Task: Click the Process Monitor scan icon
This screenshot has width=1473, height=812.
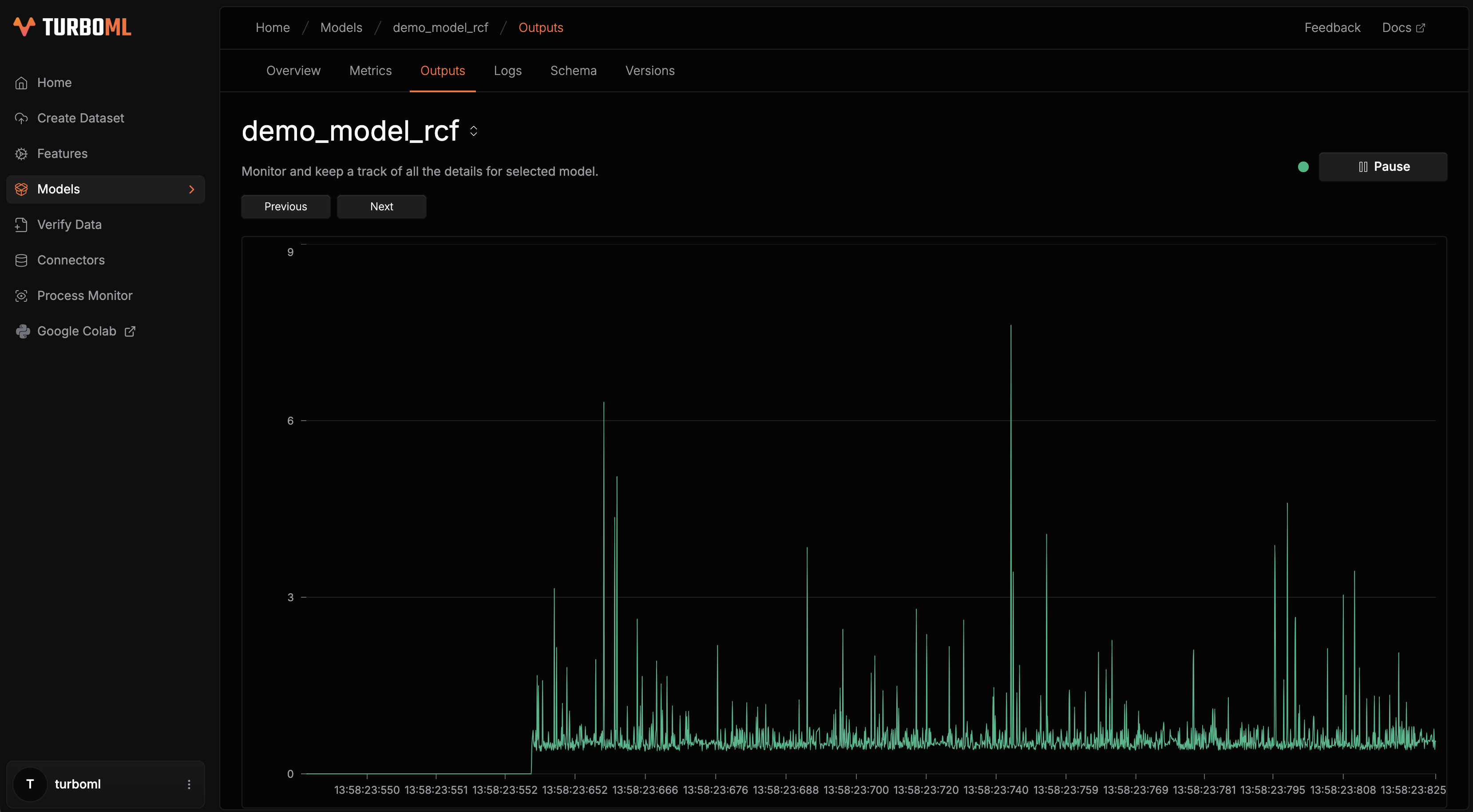Action: pyautogui.click(x=21, y=296)
